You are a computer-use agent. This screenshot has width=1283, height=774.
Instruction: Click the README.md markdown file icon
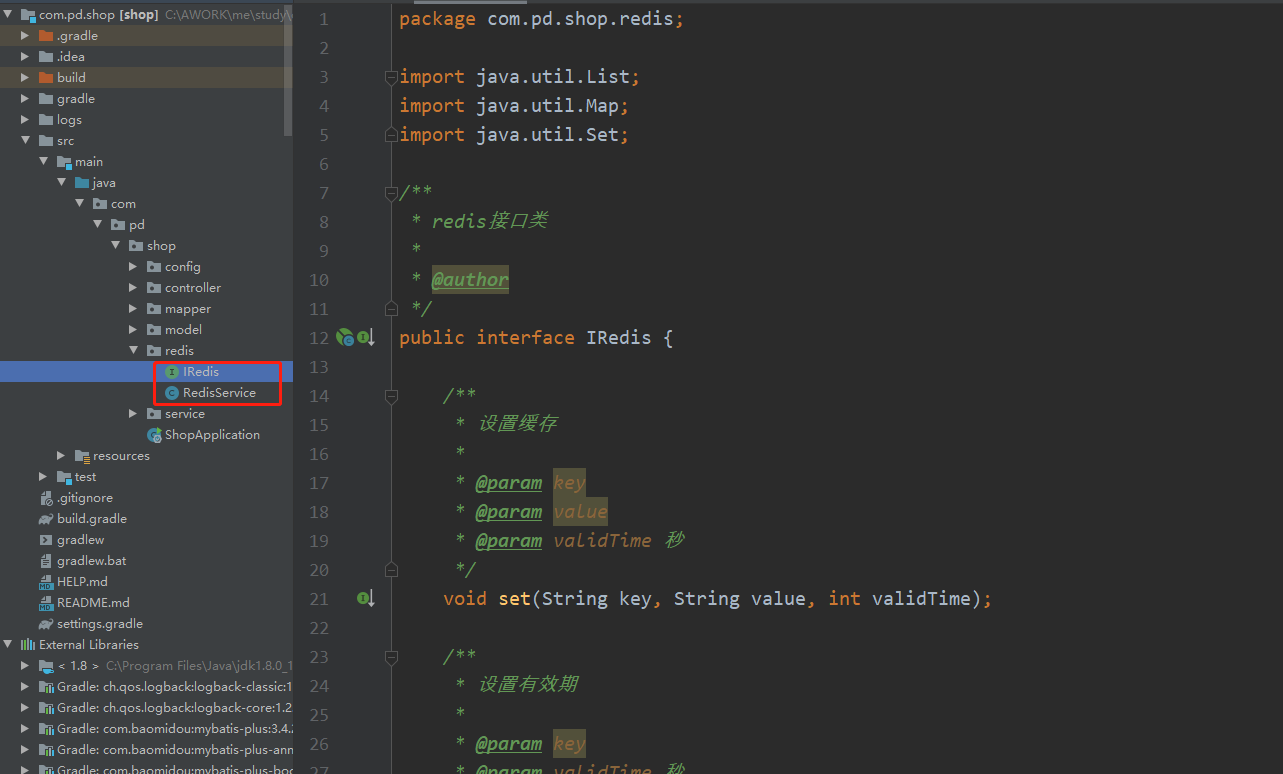(46, 603)
